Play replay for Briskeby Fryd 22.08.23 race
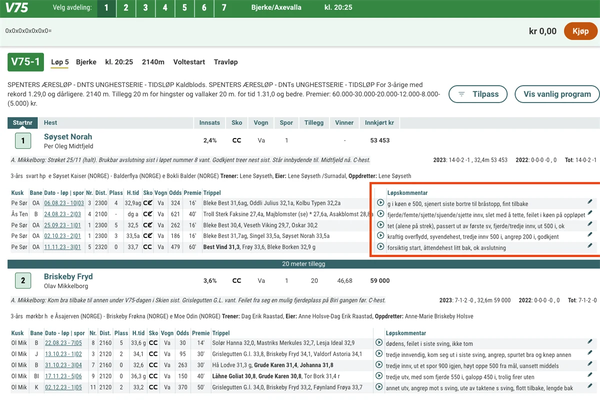This screenshot has width=600, height=400. point(379,343)
